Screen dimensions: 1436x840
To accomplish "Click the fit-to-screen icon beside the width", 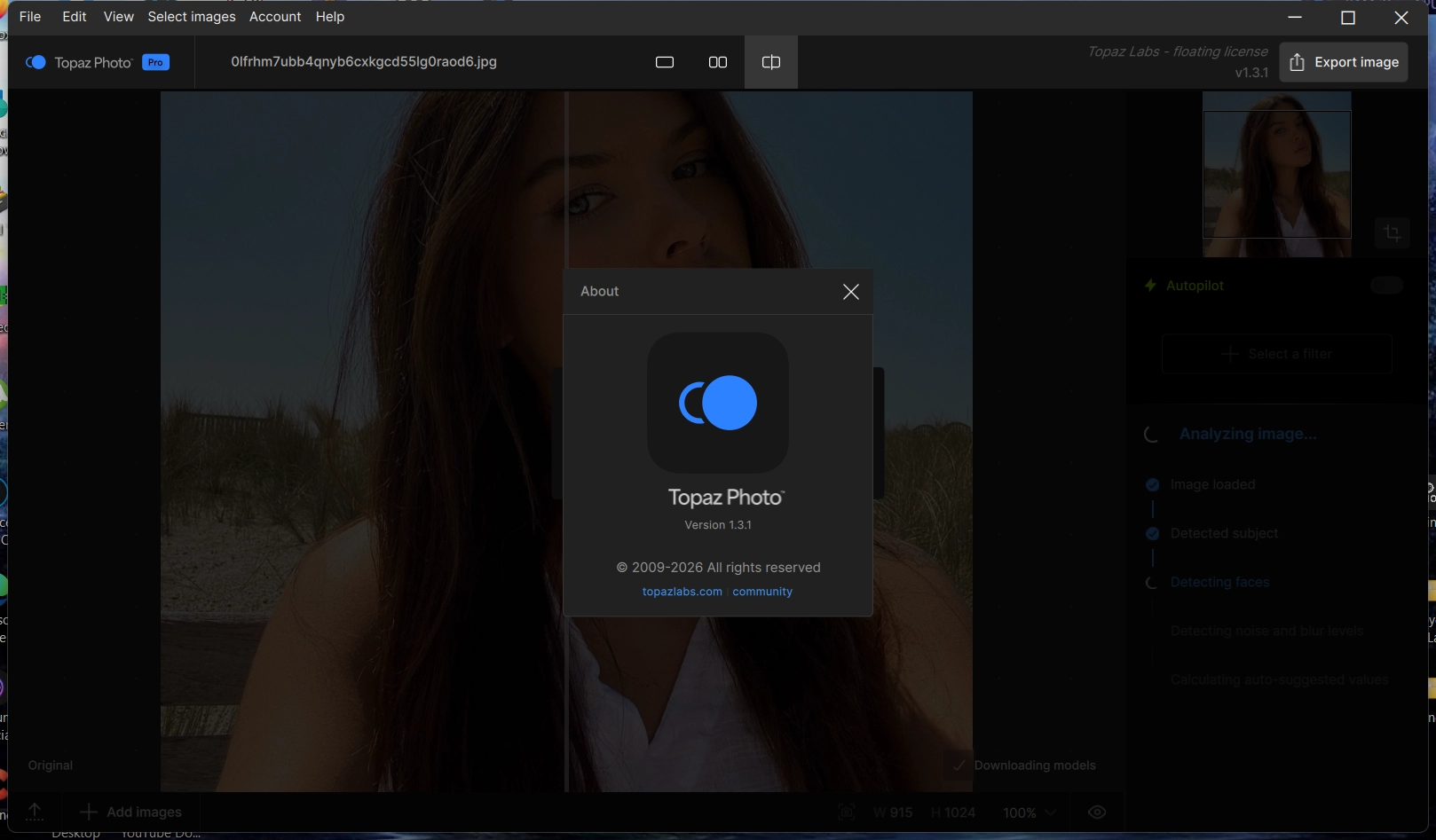I will (x=847, y=813).
